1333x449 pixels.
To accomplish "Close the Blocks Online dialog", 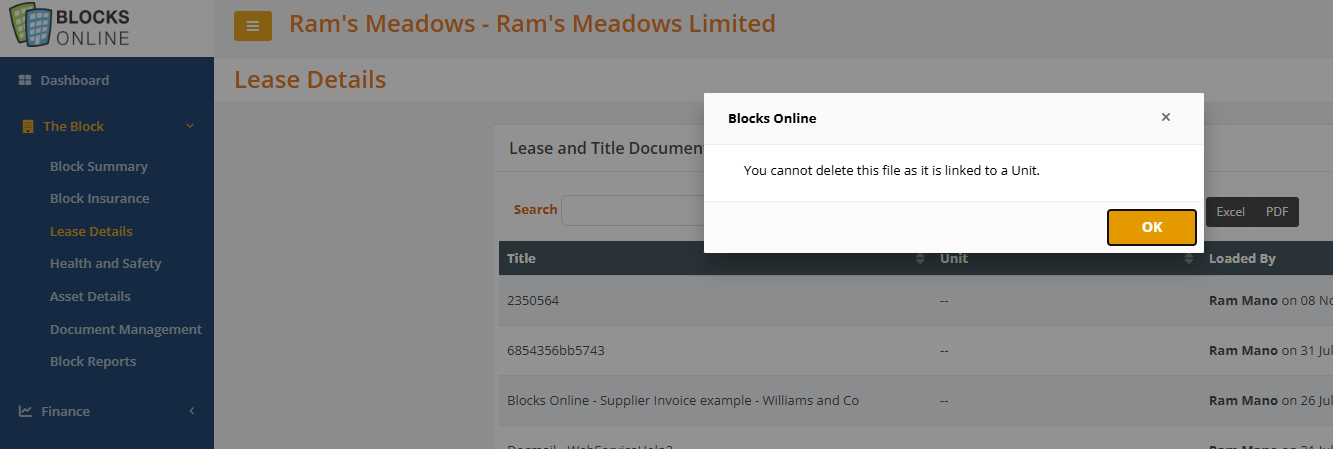I will click(x=1165, y=117).
